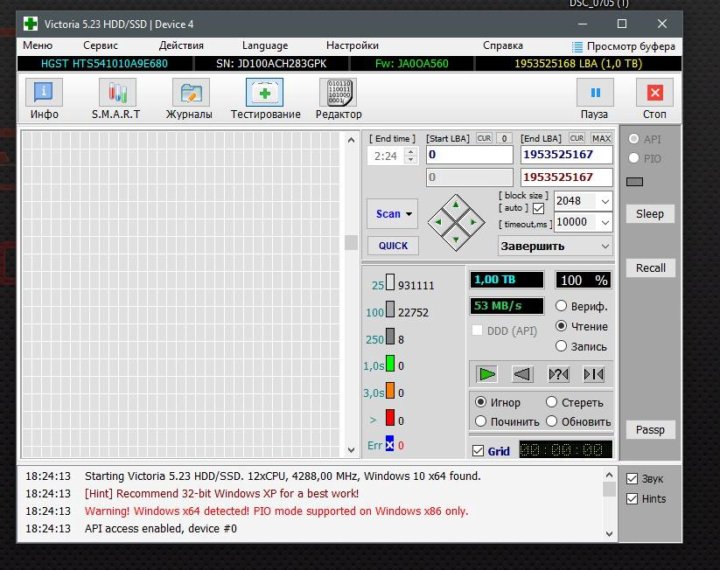Viewport: 720px width, 570px height.
Task: Toggle the Grid checkbox
Action: (477, 451)
